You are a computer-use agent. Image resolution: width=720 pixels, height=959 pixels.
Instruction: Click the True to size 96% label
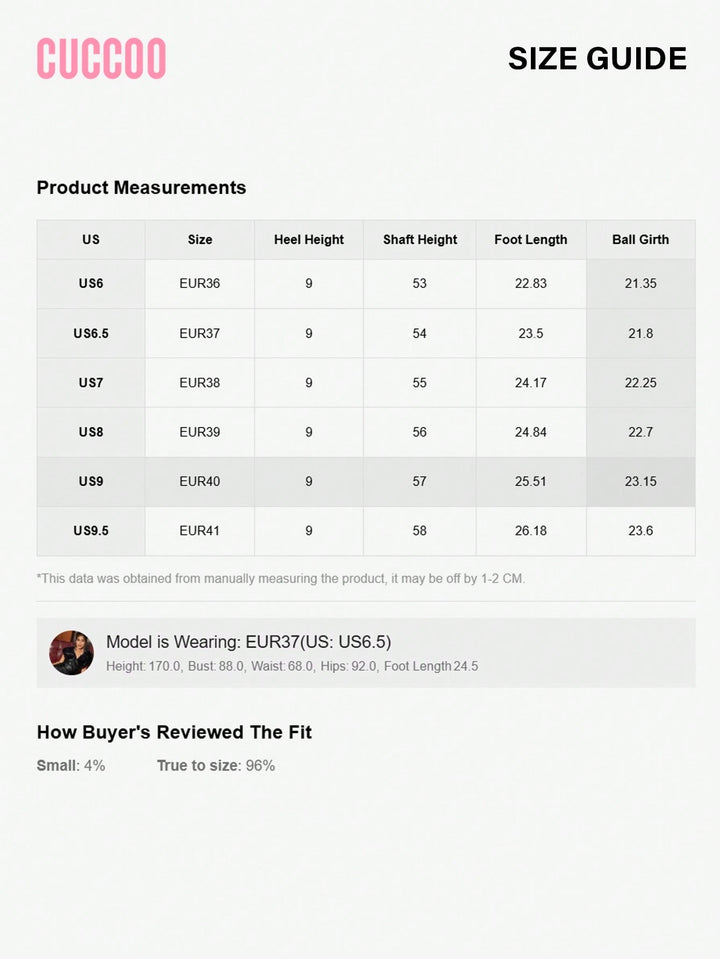tap(216, 766)
